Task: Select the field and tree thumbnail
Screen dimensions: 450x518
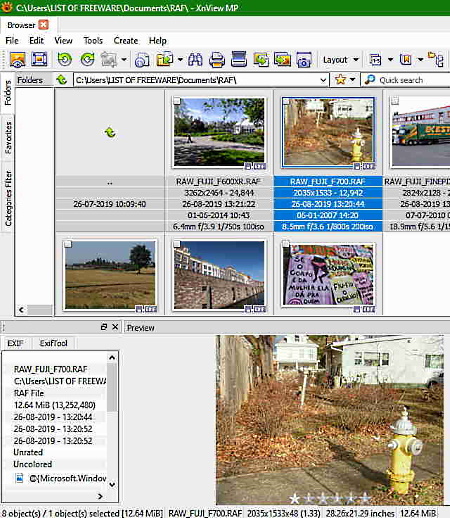Action: 110,275
